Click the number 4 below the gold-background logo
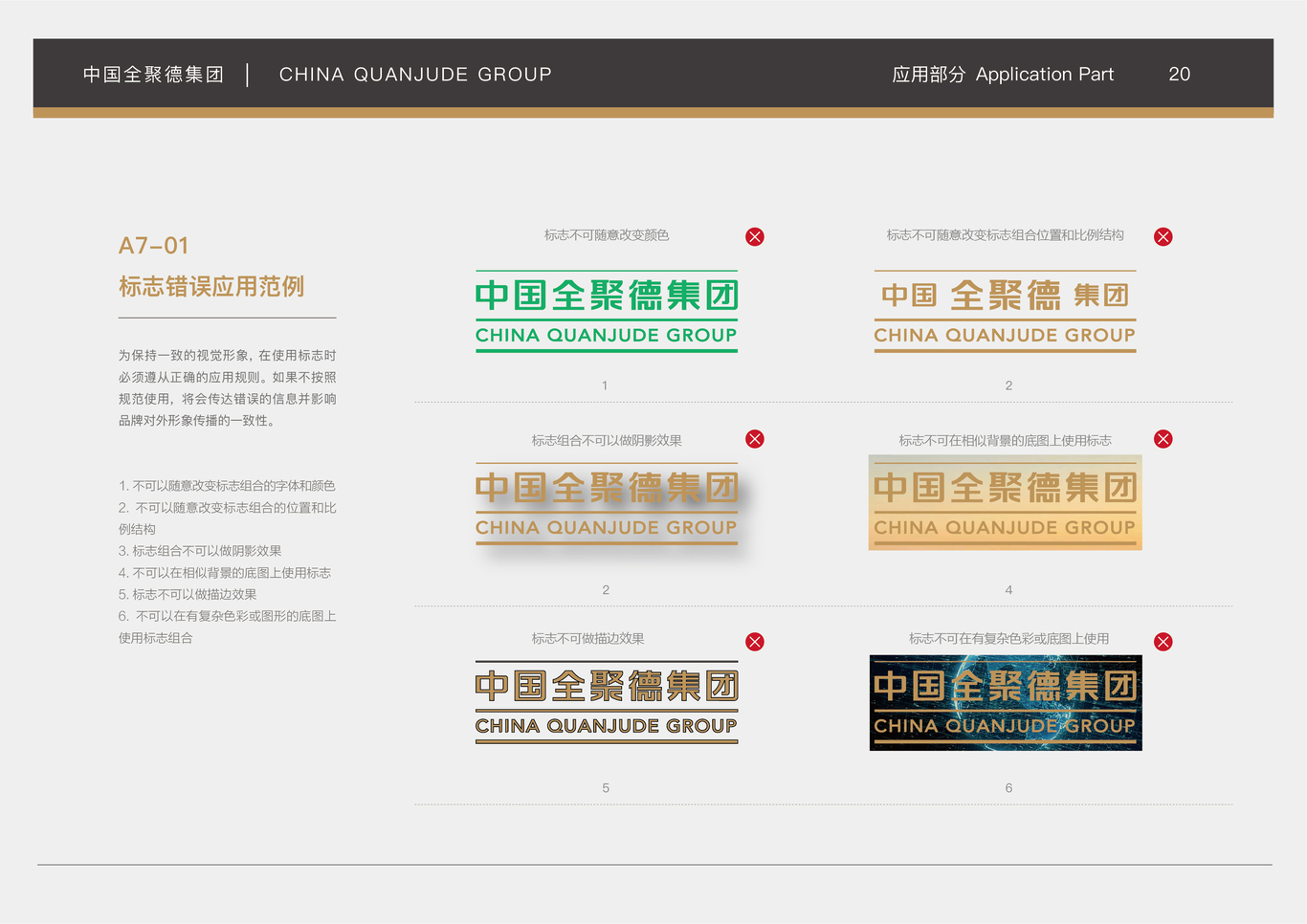The height and width of the screenshot is (924, 1307). [x=1008, y=590]
